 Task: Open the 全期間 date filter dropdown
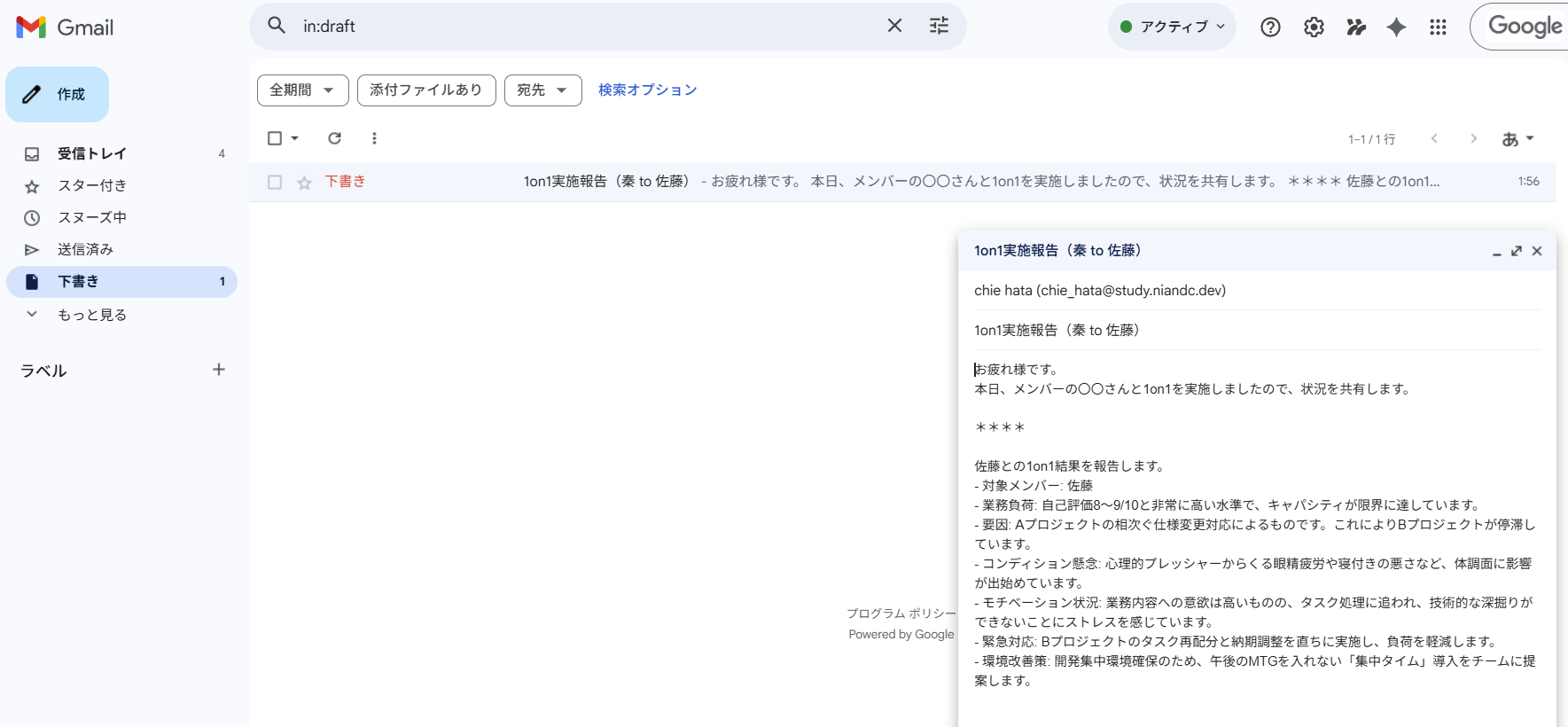(302, 90)
